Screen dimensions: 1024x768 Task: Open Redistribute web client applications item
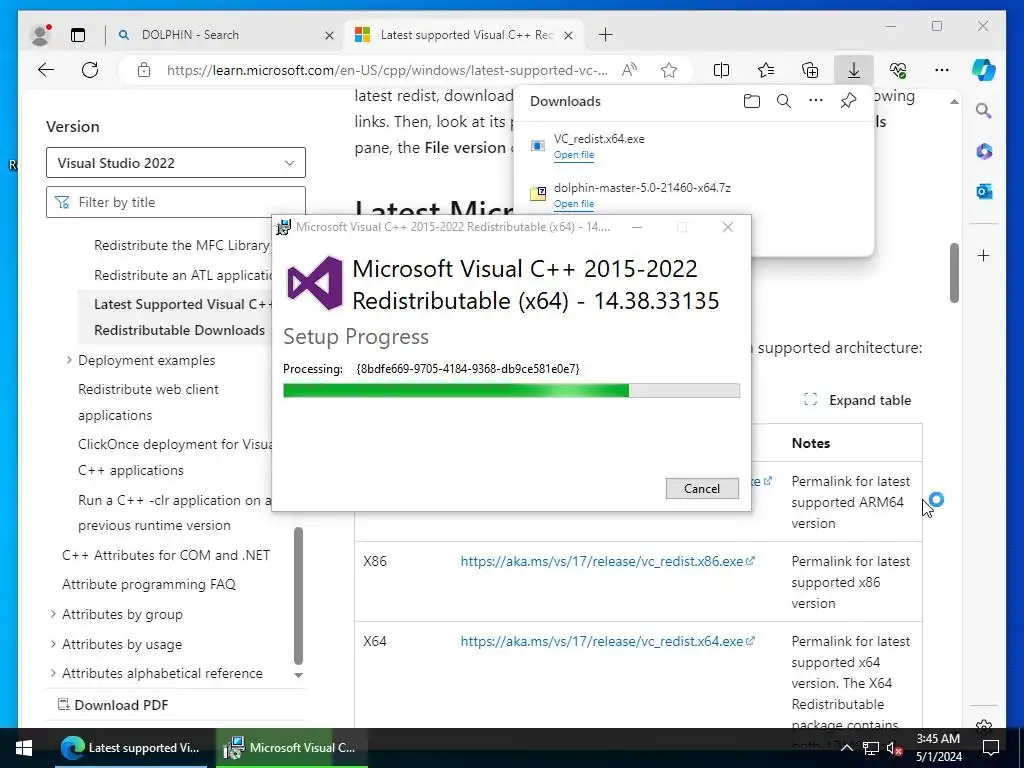click(x=148, y=402)
